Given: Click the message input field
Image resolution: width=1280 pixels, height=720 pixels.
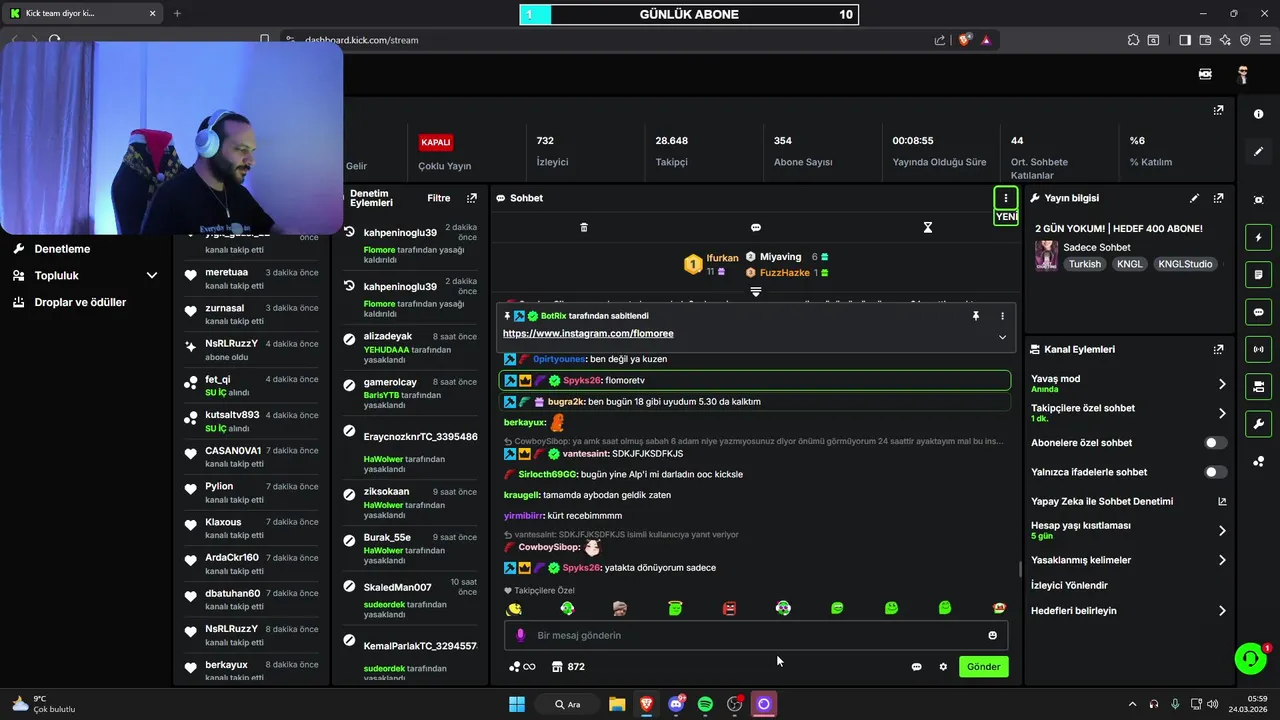Looking at the screenshot, I should [x=756, y=635].
